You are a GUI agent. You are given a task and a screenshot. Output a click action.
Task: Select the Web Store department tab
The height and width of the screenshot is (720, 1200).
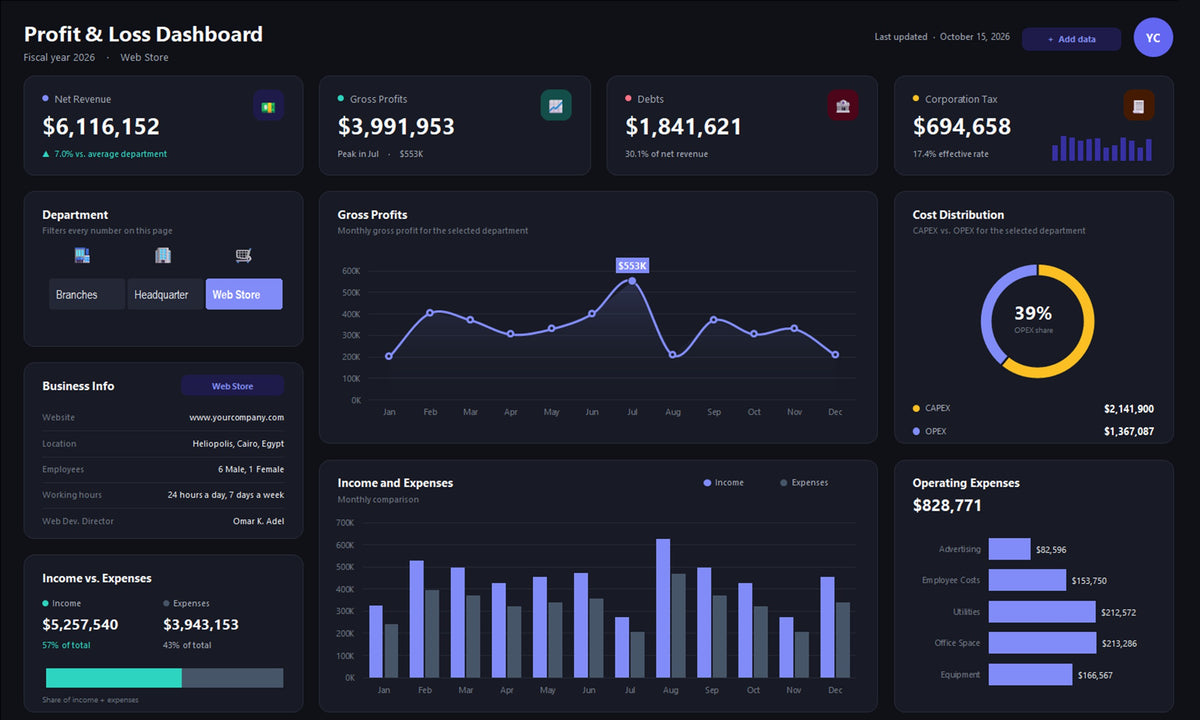pyautogui.click(x=244, y=294)
